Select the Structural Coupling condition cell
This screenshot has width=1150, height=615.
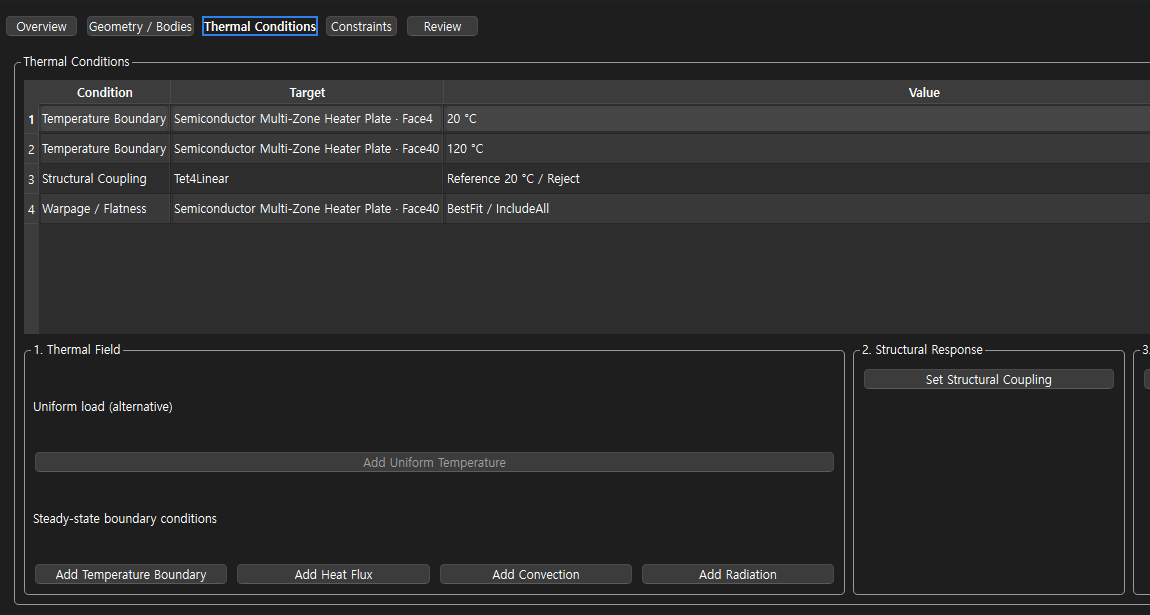coord(105,179)
